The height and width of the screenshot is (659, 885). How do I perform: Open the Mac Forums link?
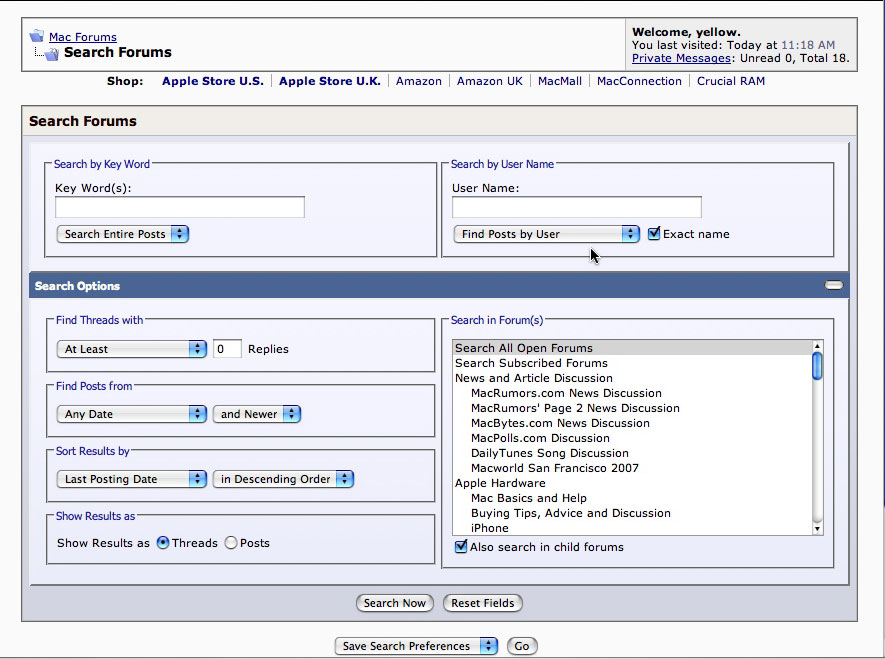click(83, 37)
